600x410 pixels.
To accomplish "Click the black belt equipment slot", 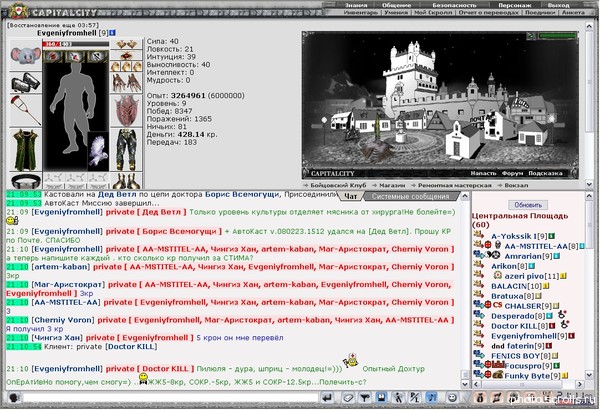I will click(x=26, y=180).
